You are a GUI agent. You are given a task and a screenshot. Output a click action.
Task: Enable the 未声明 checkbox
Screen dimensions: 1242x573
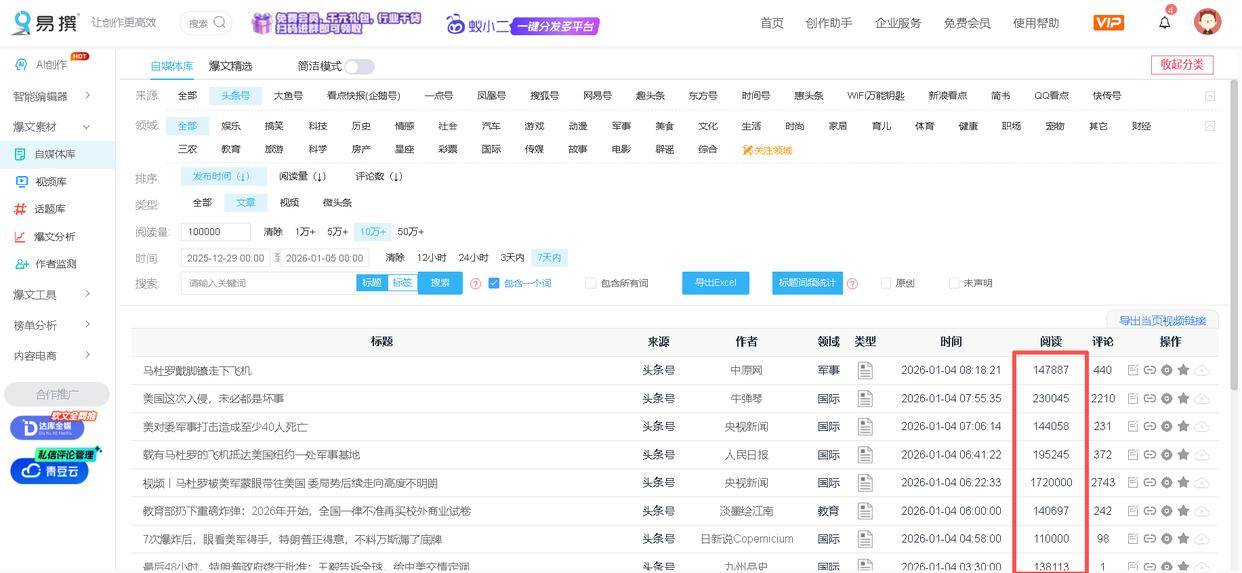(954, 284)
